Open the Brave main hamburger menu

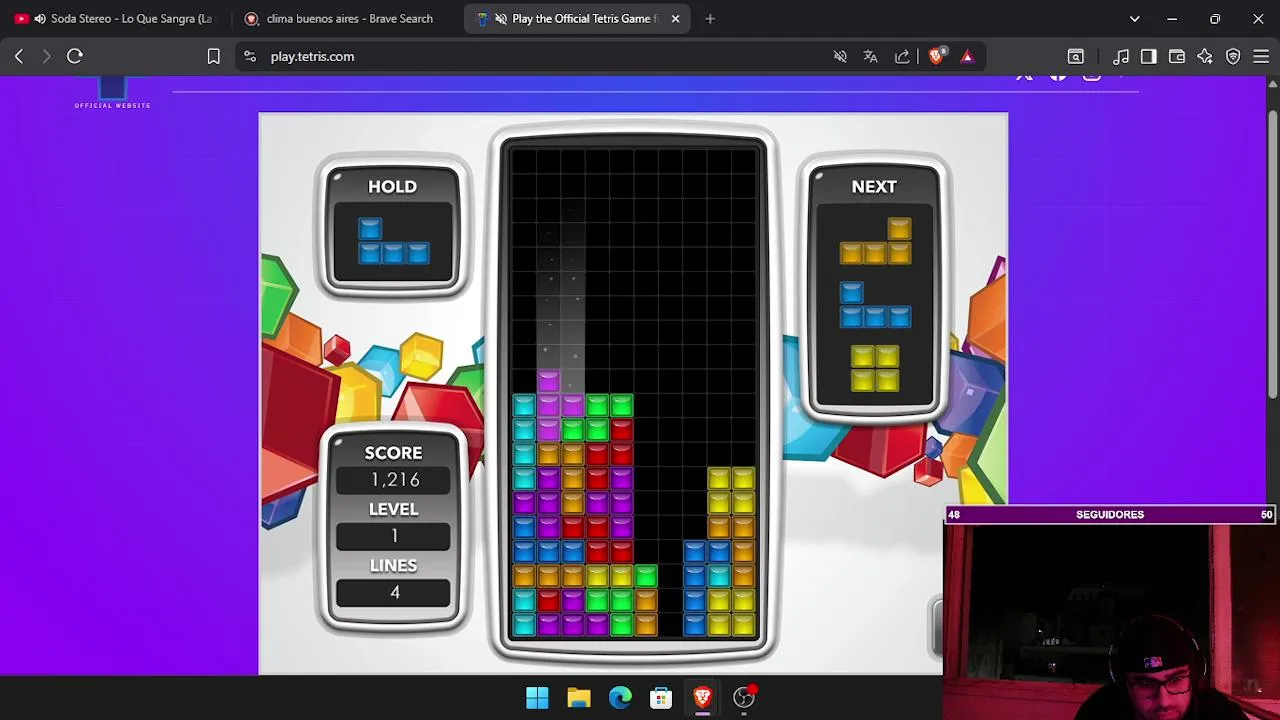(1261, 57)
